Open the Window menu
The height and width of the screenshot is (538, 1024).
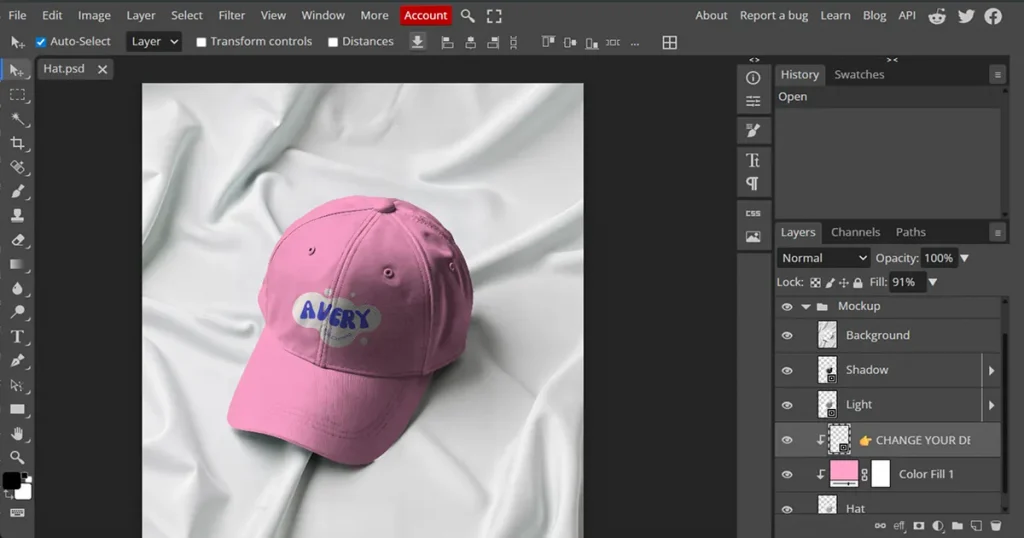click(x=323, y=15)
